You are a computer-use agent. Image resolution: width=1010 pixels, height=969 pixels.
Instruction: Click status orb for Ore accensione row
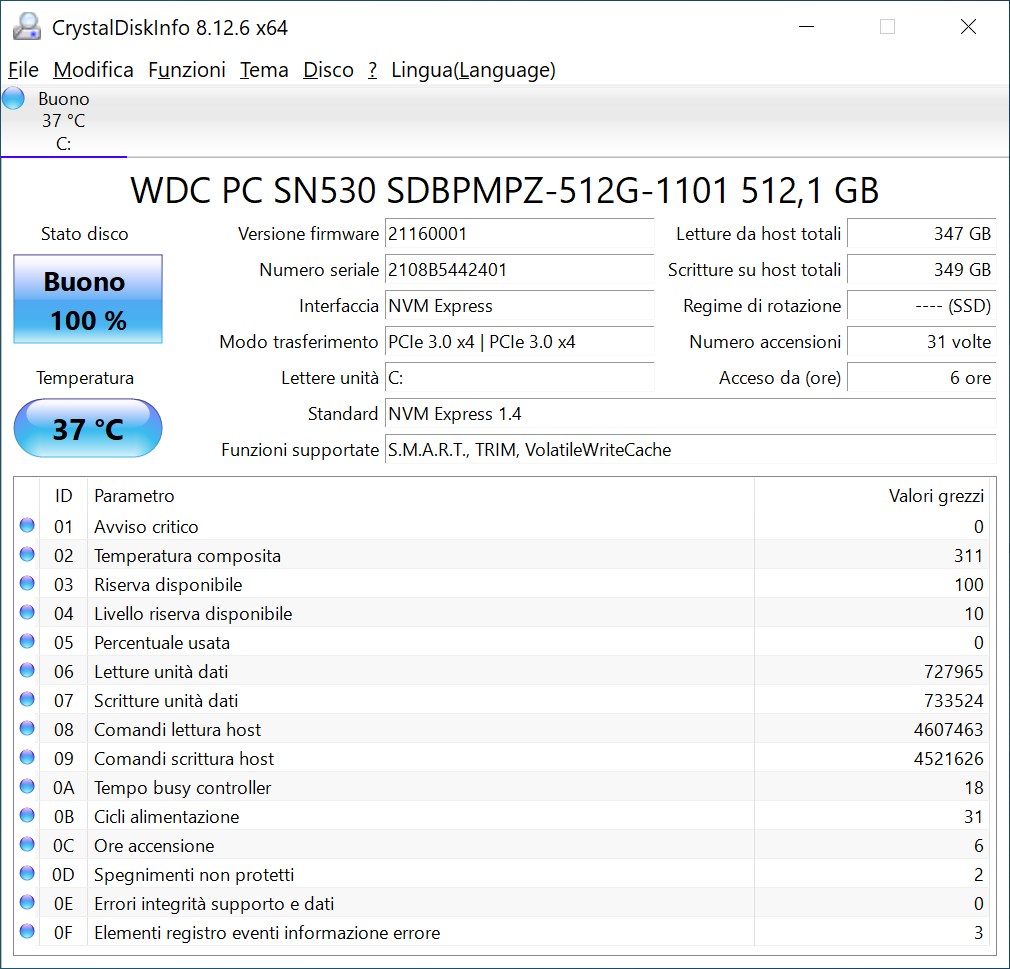27,844
